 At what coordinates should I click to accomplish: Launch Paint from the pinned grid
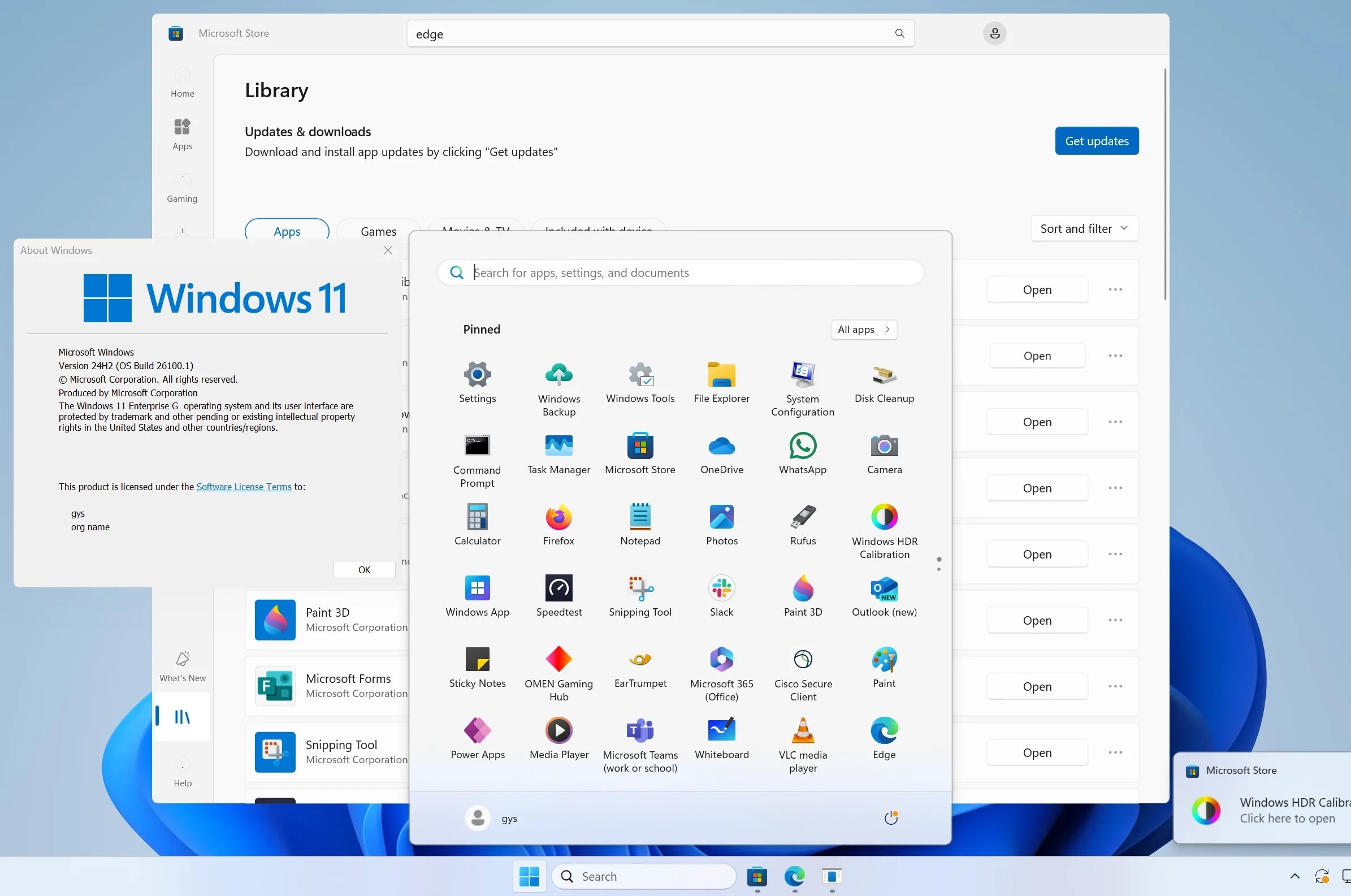(884, 667)
